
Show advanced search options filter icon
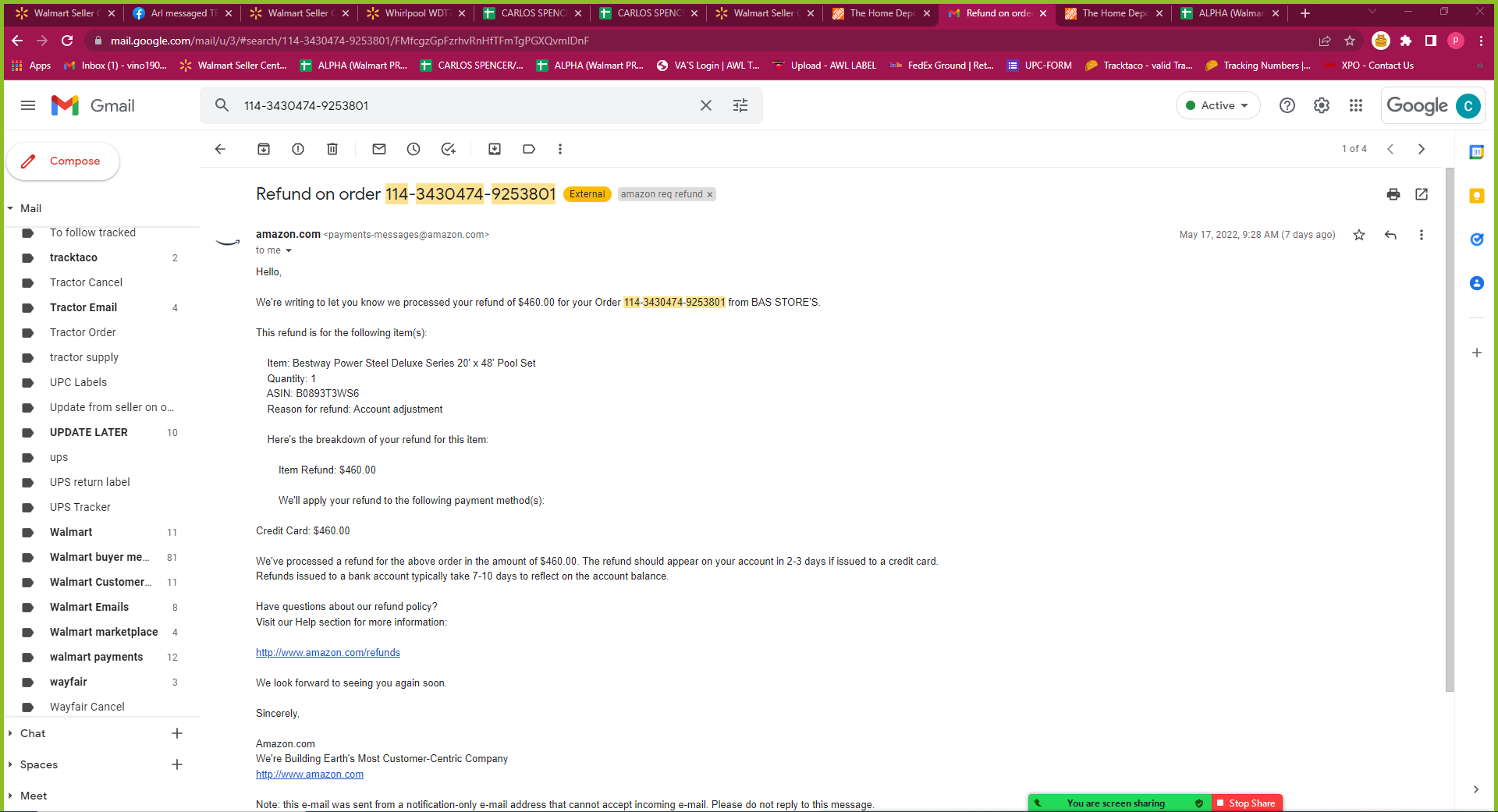coord(740,105)
